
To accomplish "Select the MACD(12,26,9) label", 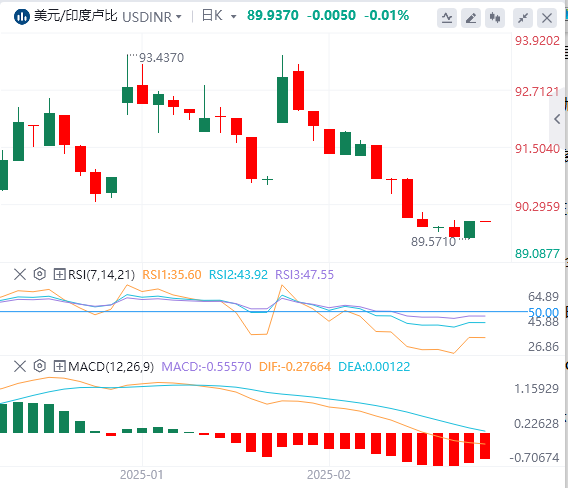I will click(111, 367).
